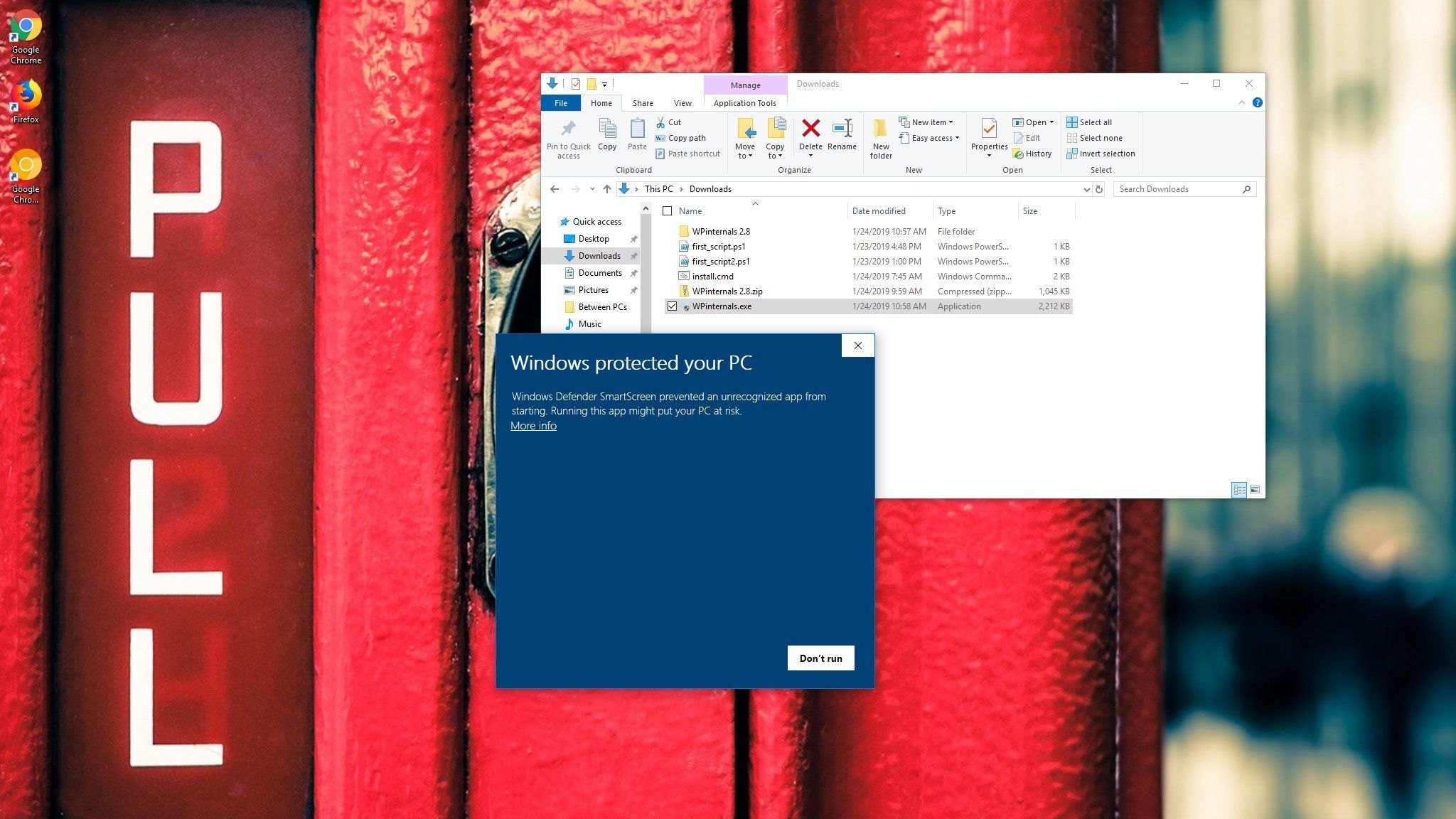1456x819 pixels.
Task: Click the Copy icon in Clipboard group
Action: click(x=607, y=130)
